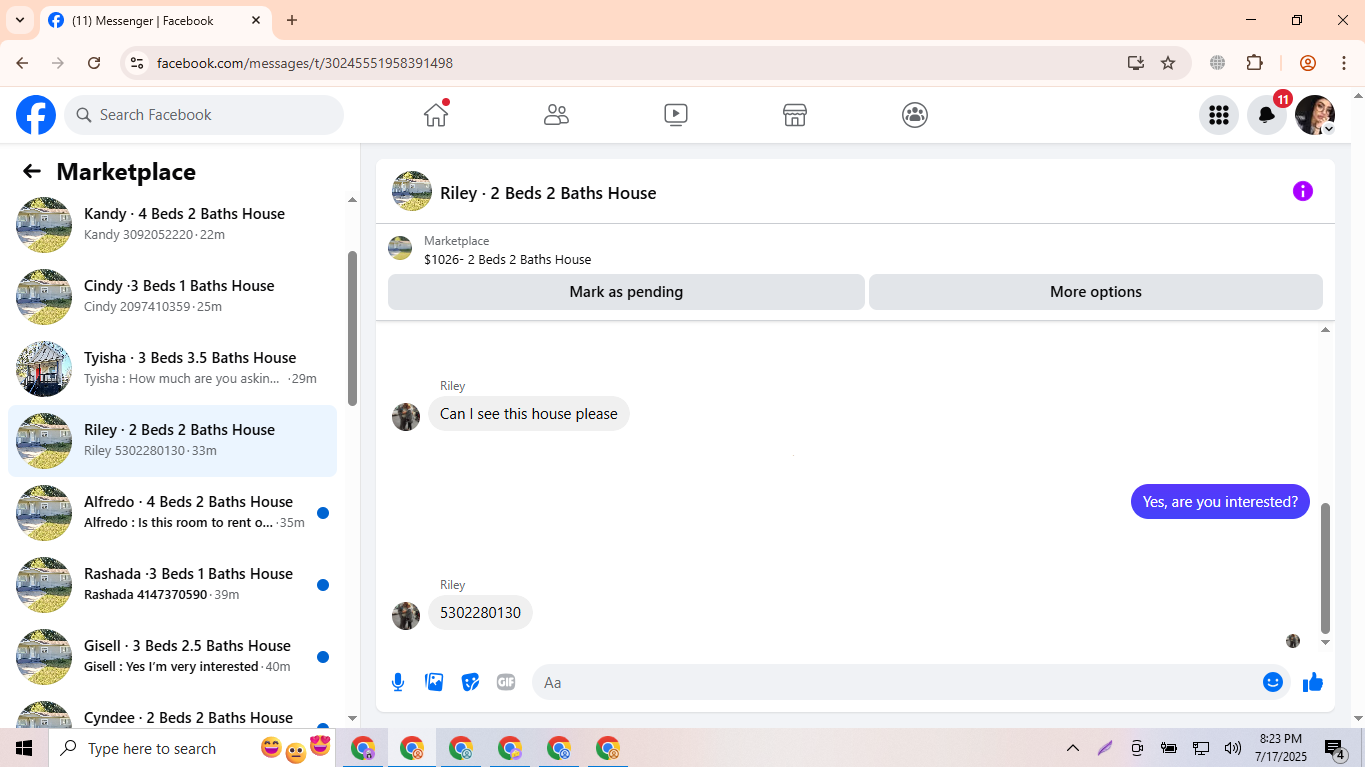Open the Home feed icon
Screen dimensions: 1365x767
(x=436, y=114)
